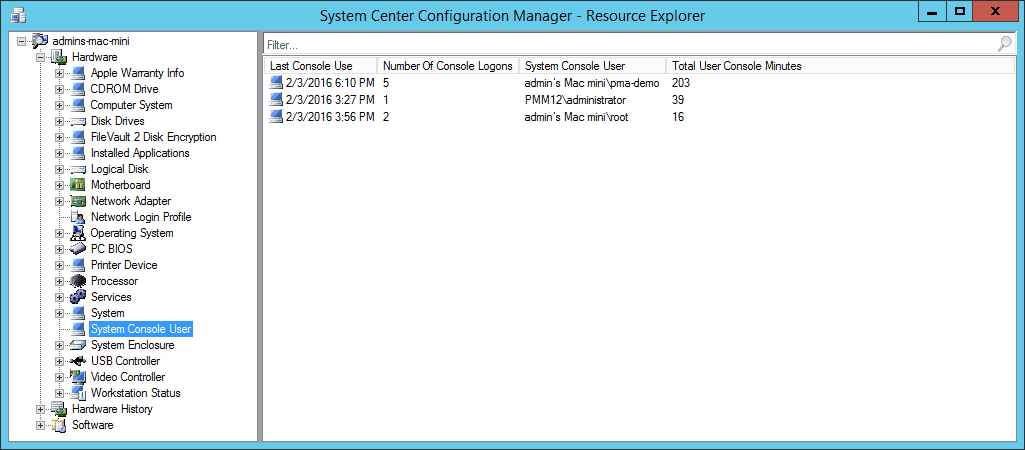Click the Operating System icon
Image resolution: width=1025 pixels, height=450 pixels.
point(78,233)
